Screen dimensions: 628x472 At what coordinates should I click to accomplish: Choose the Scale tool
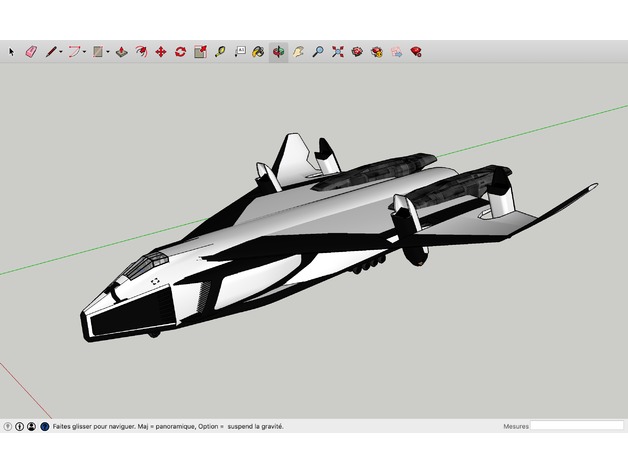200,52
